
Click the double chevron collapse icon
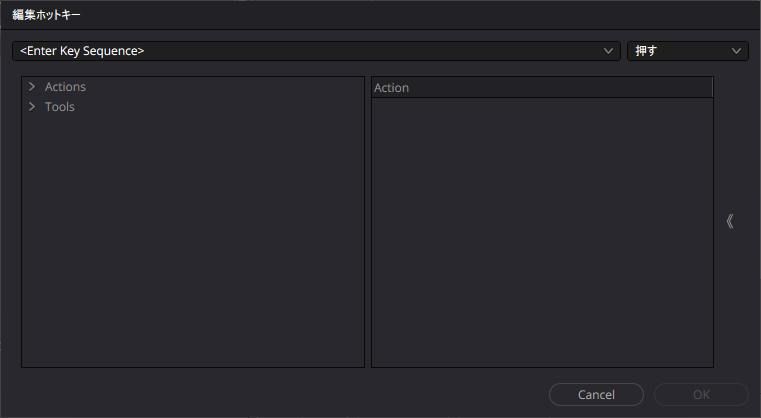[x=730, y=221]
